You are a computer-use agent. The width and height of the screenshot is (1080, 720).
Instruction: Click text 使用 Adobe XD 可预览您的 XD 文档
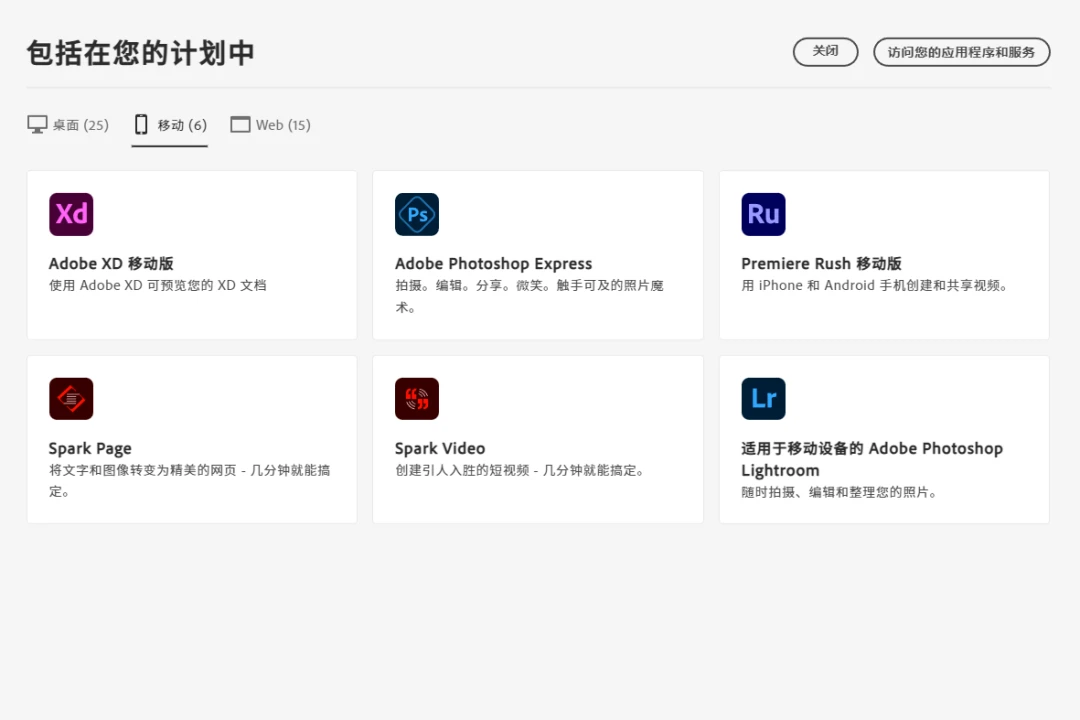(x=157, y=285)
